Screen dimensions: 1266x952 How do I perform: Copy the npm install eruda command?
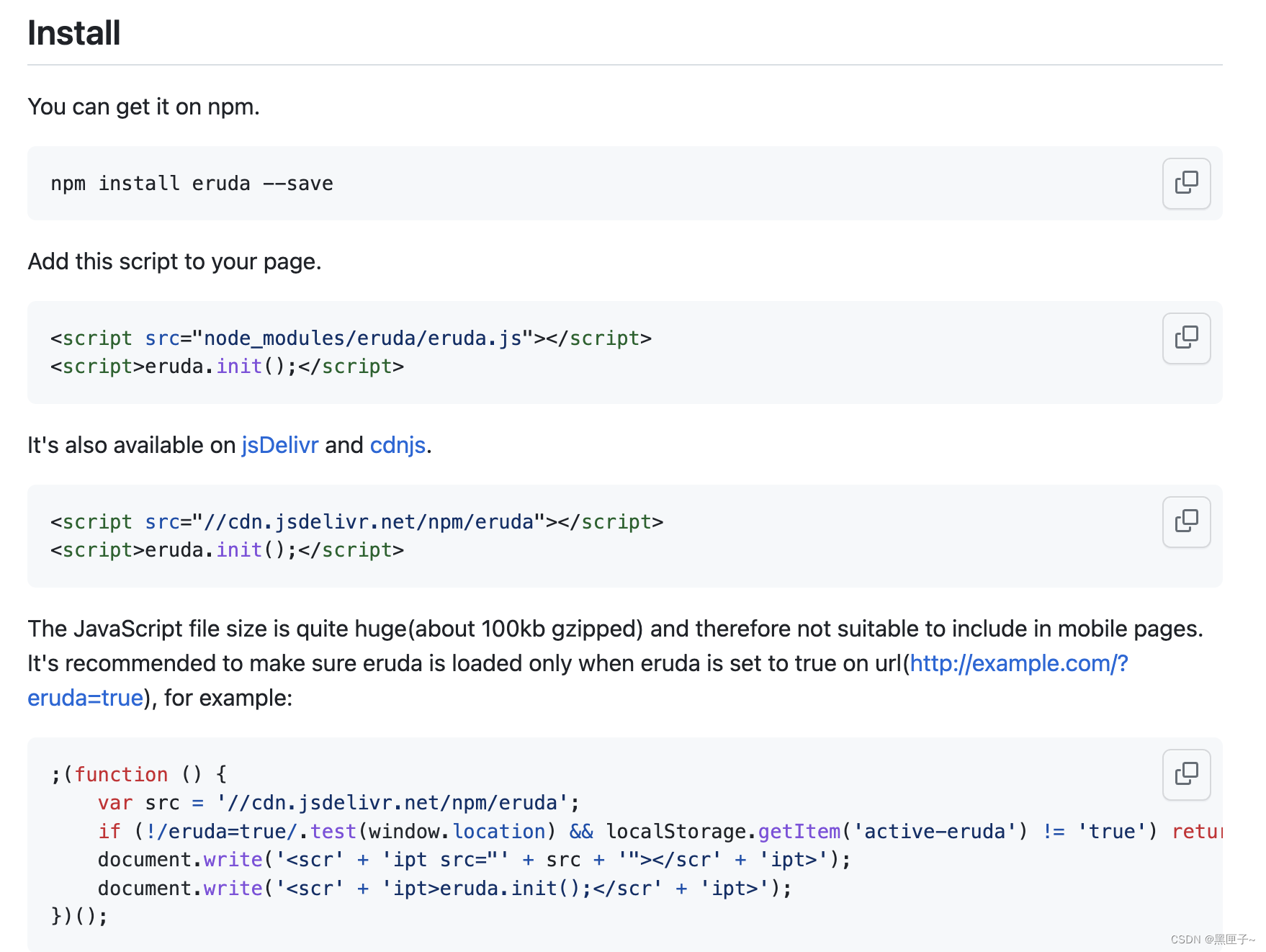[x=1186, y=184]
